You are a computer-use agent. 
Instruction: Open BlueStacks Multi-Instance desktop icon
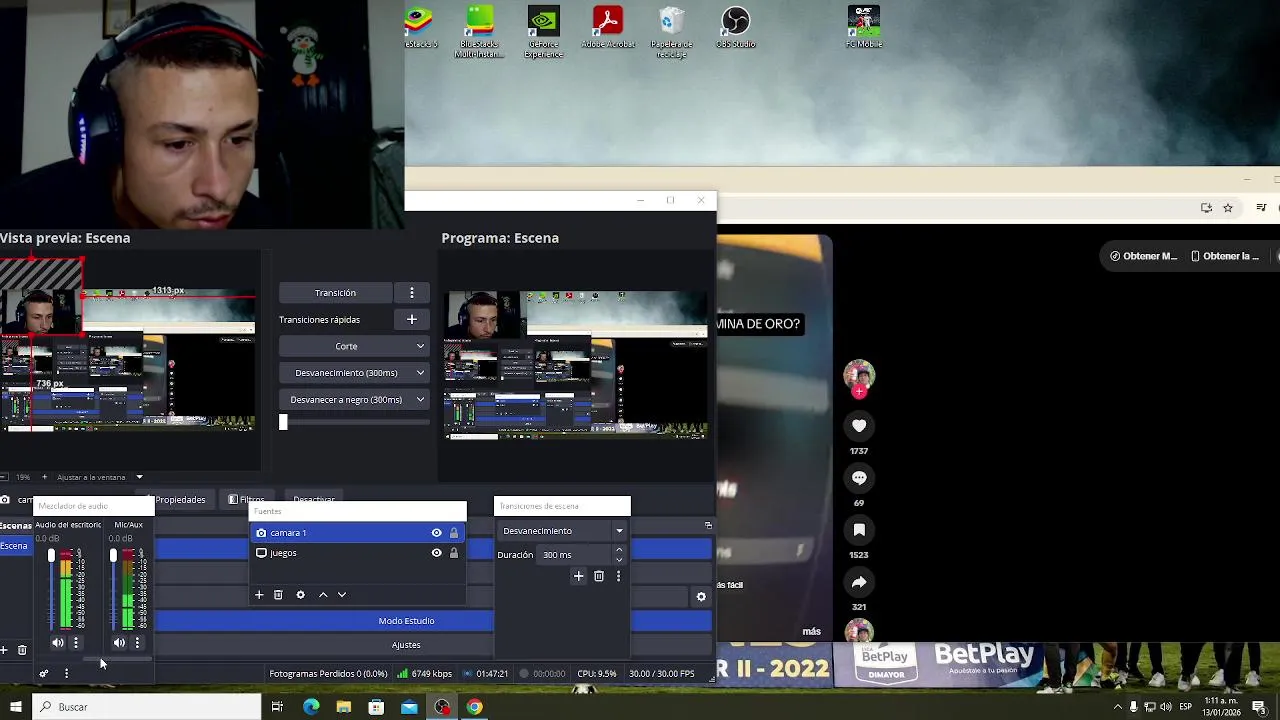point(480,32)
